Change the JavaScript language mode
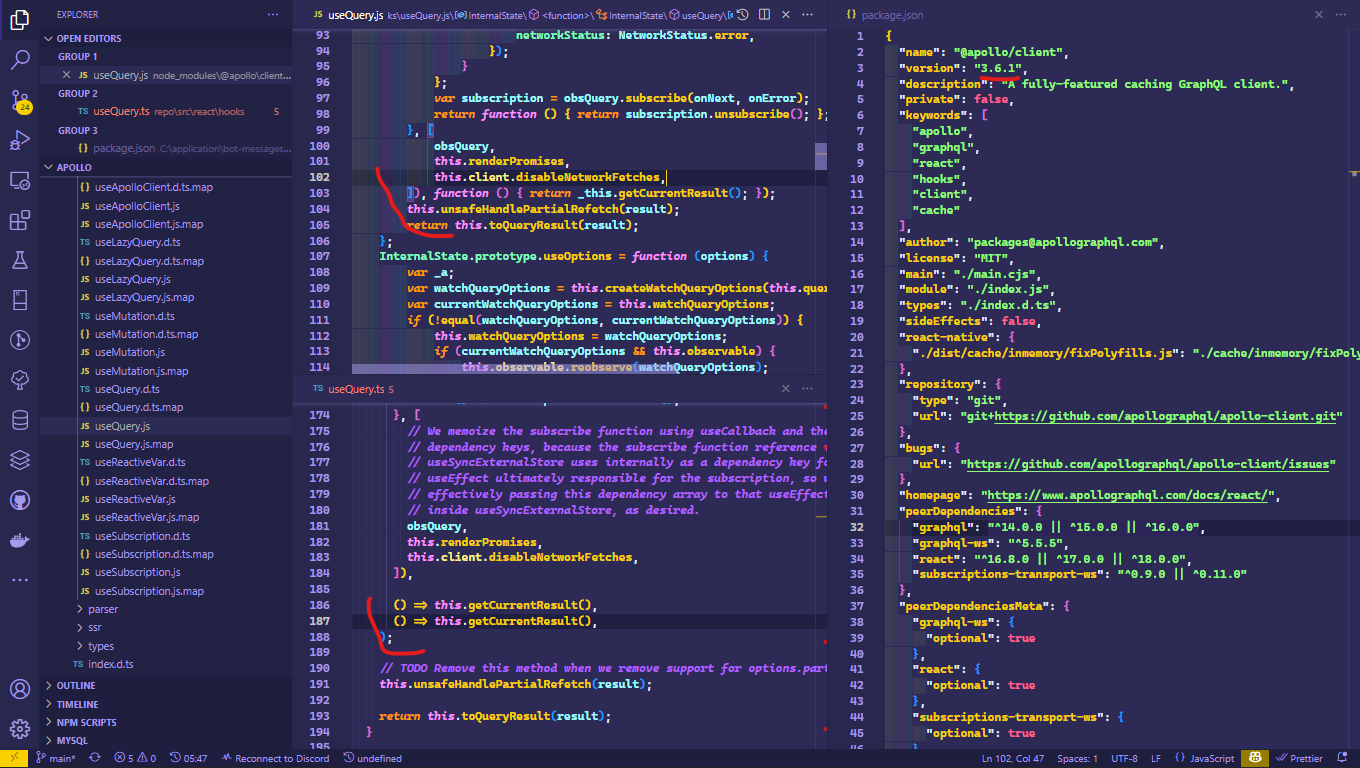This screenshot has width=1360, height=768. coord(1205,758)
